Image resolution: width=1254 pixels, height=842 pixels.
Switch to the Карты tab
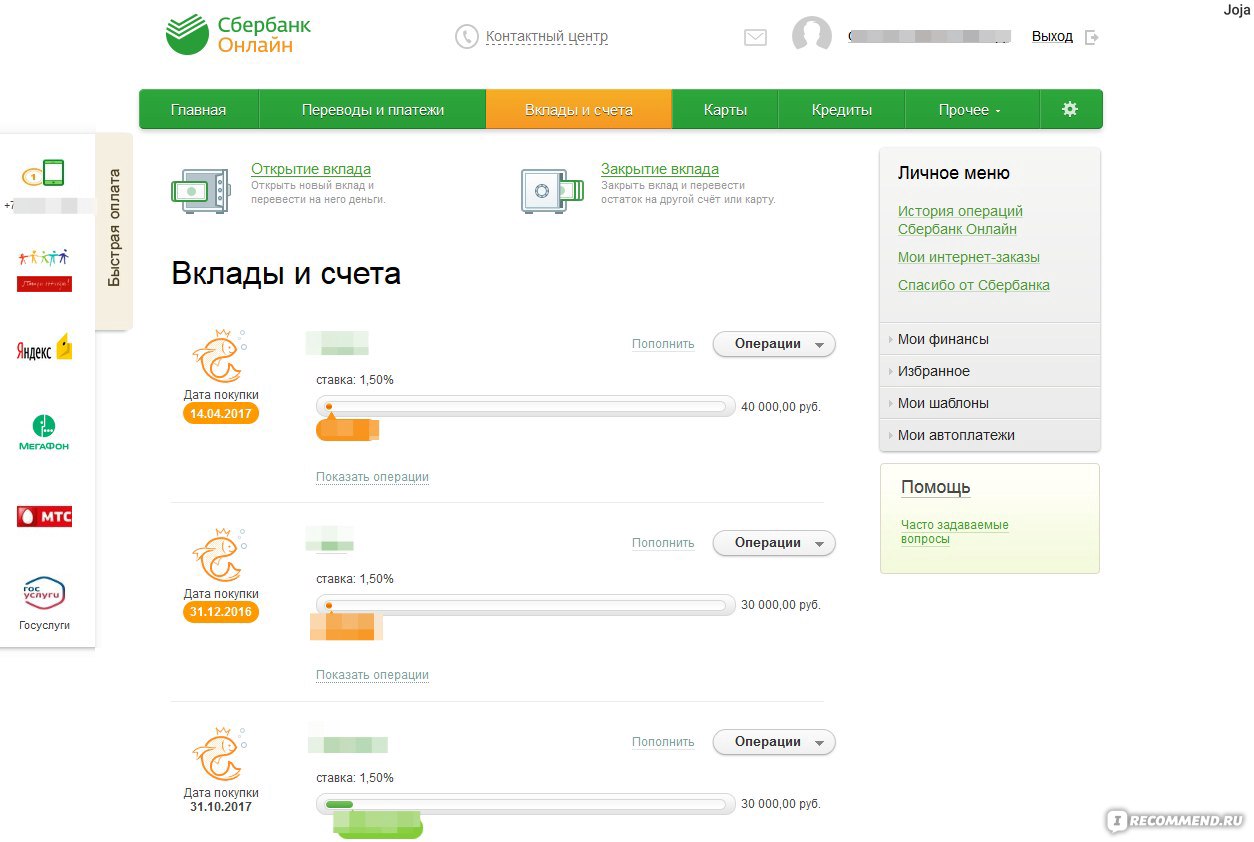pos(725,110)
